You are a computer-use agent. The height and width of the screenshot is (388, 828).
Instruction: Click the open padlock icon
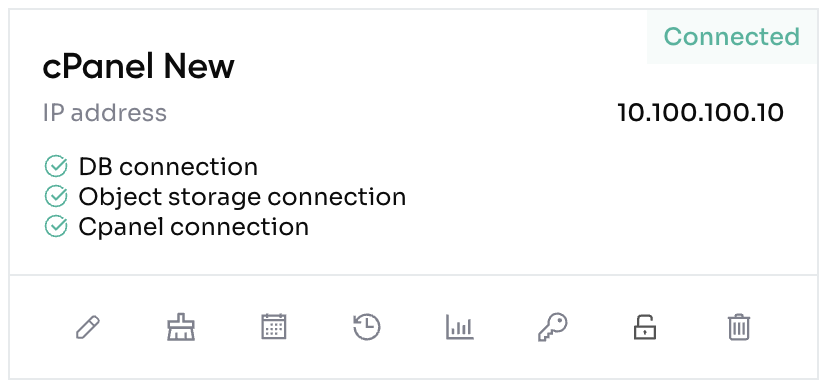tap(645, 327)
